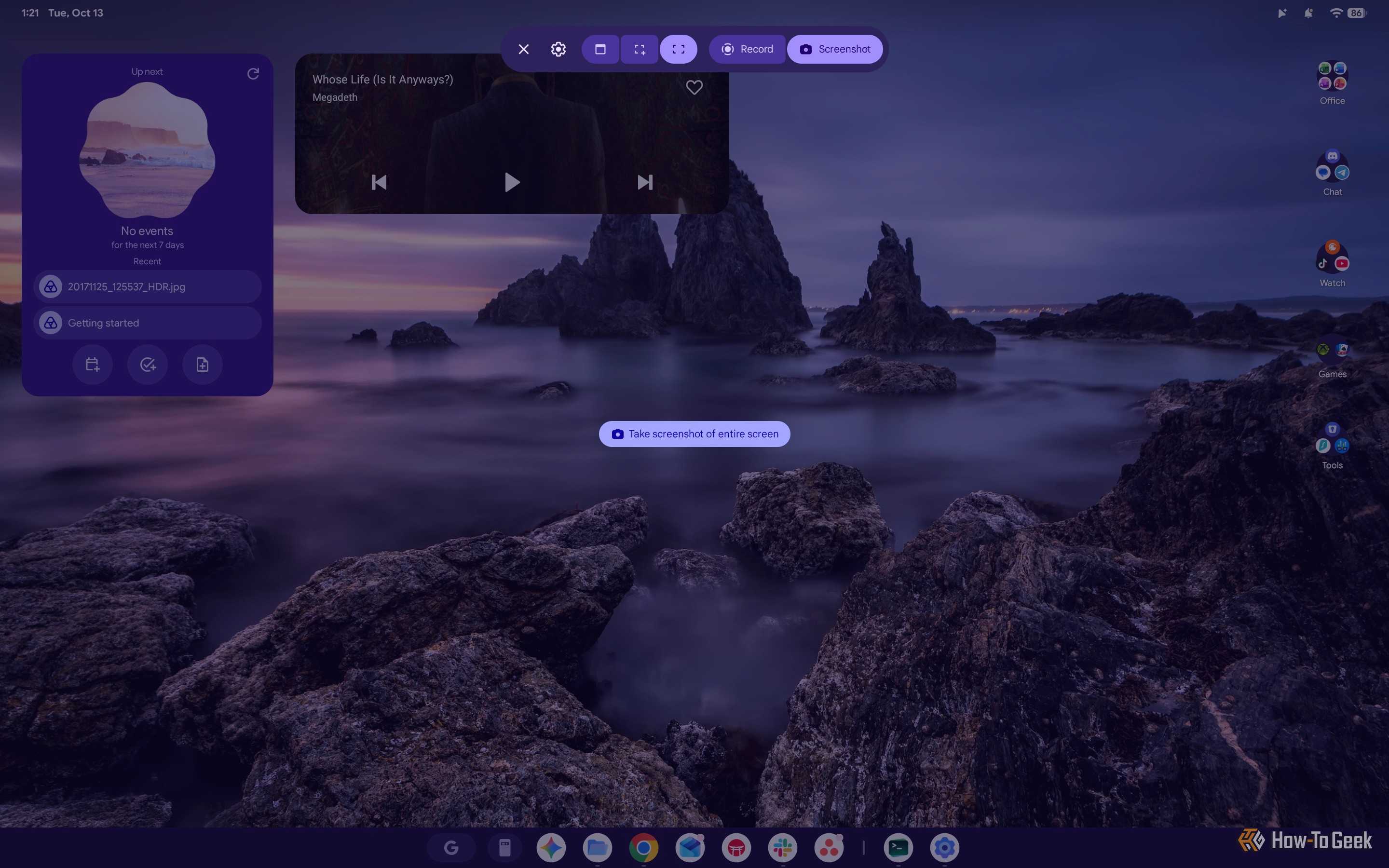Create a new document from widget
The image size is (1389, 868).
coord(203,365)
